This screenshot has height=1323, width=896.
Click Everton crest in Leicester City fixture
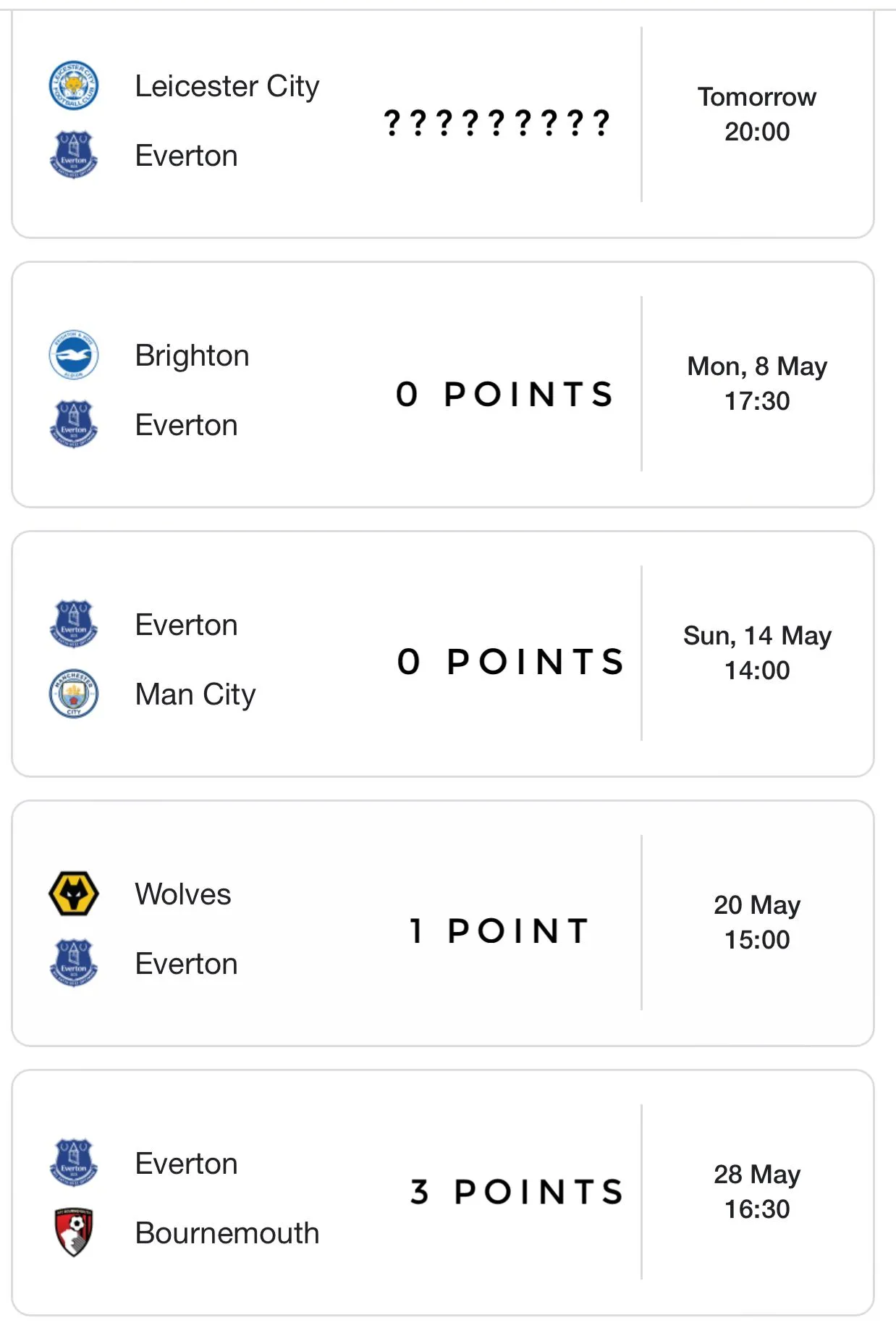pos(73,155)
